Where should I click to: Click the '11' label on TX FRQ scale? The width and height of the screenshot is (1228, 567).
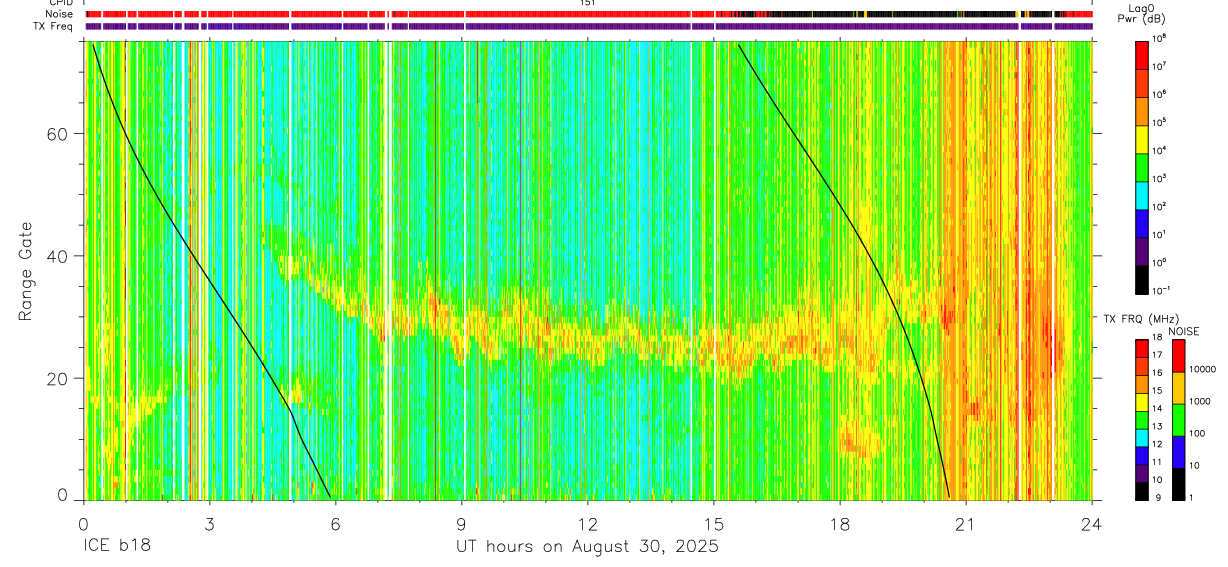click(x=1157, y=462)
